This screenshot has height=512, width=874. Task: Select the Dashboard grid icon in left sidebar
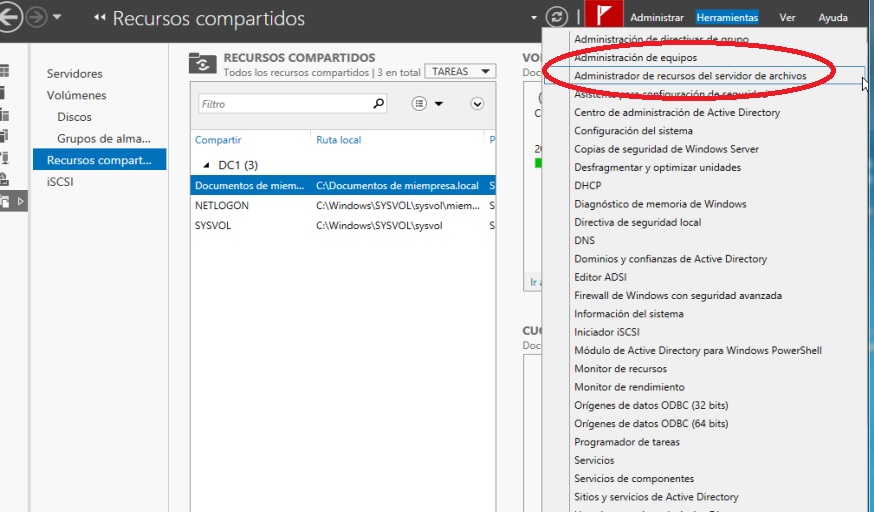pyautogui.click(x=5, y=71)
